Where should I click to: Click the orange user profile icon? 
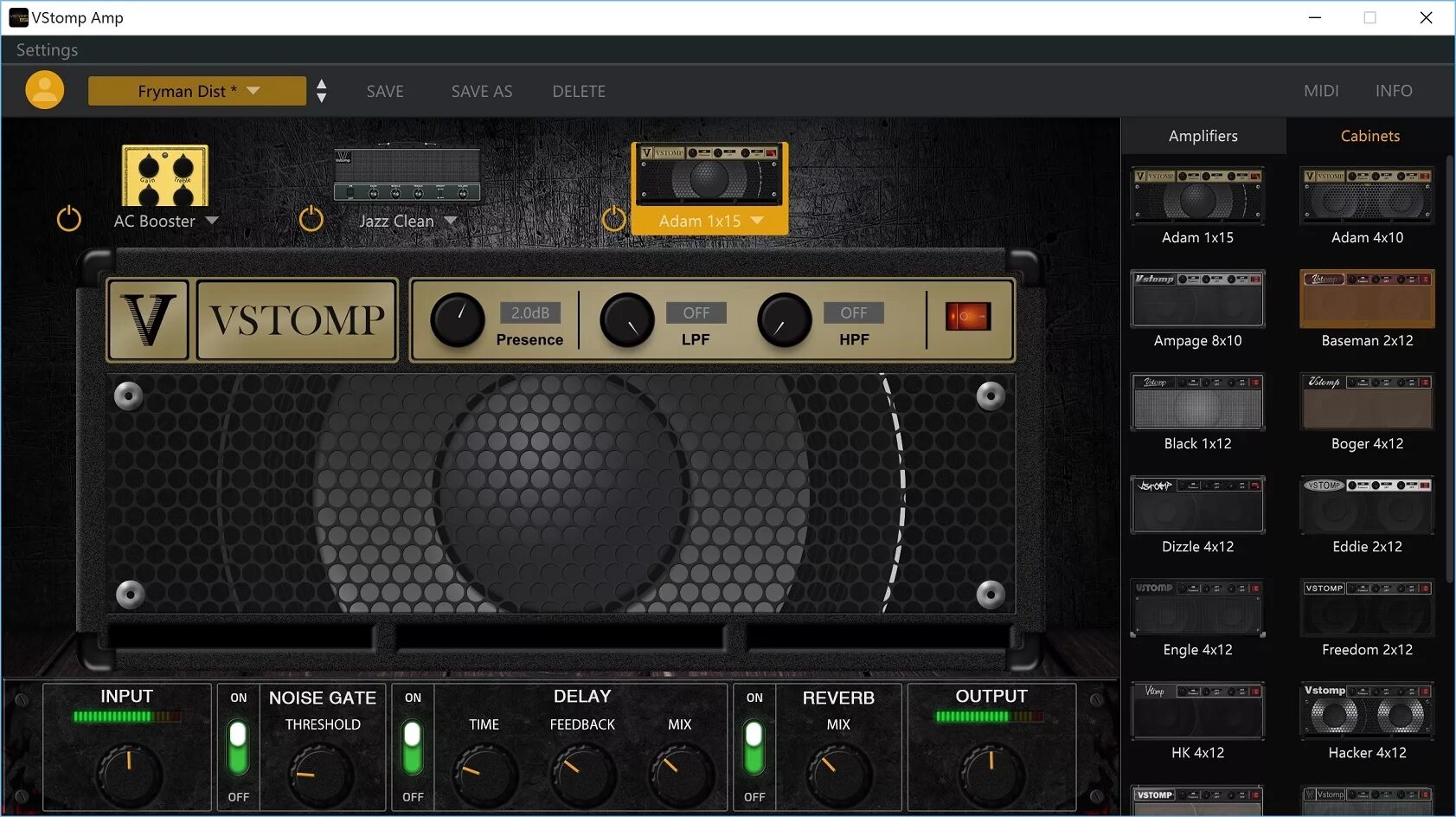tap(45, 90)
